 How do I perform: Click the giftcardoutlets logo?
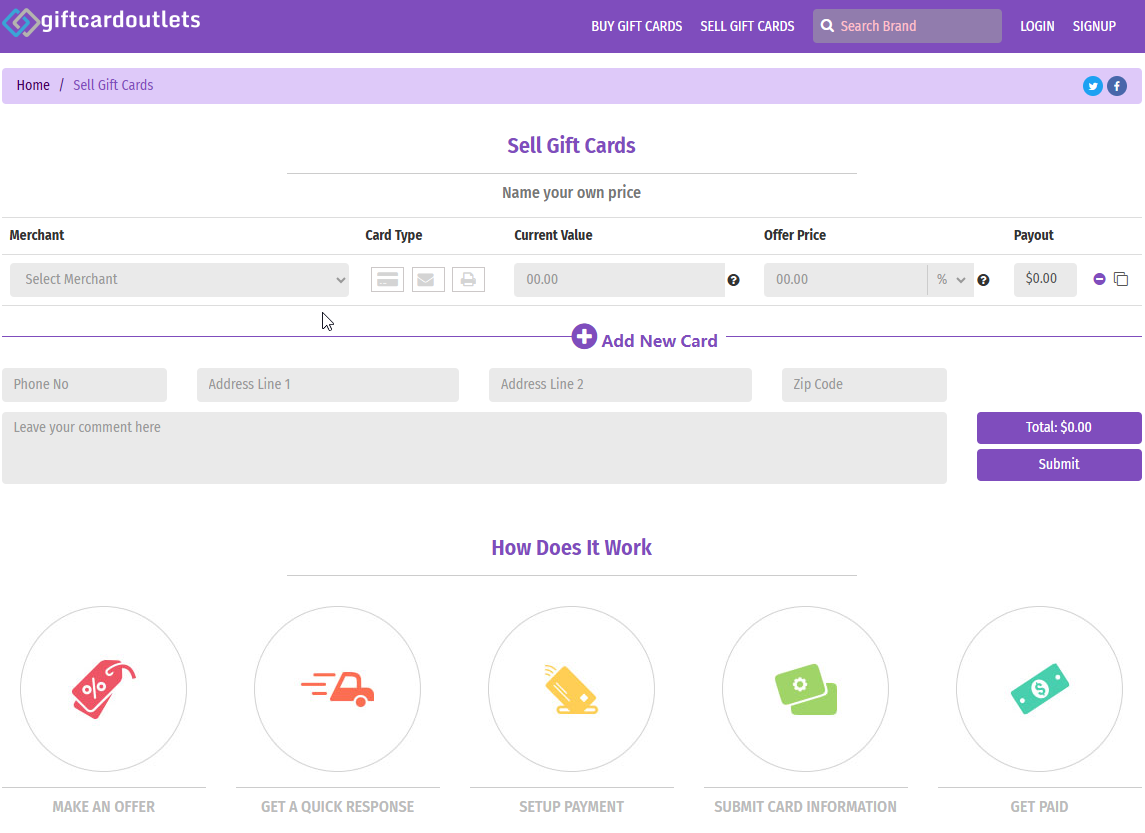102,21
